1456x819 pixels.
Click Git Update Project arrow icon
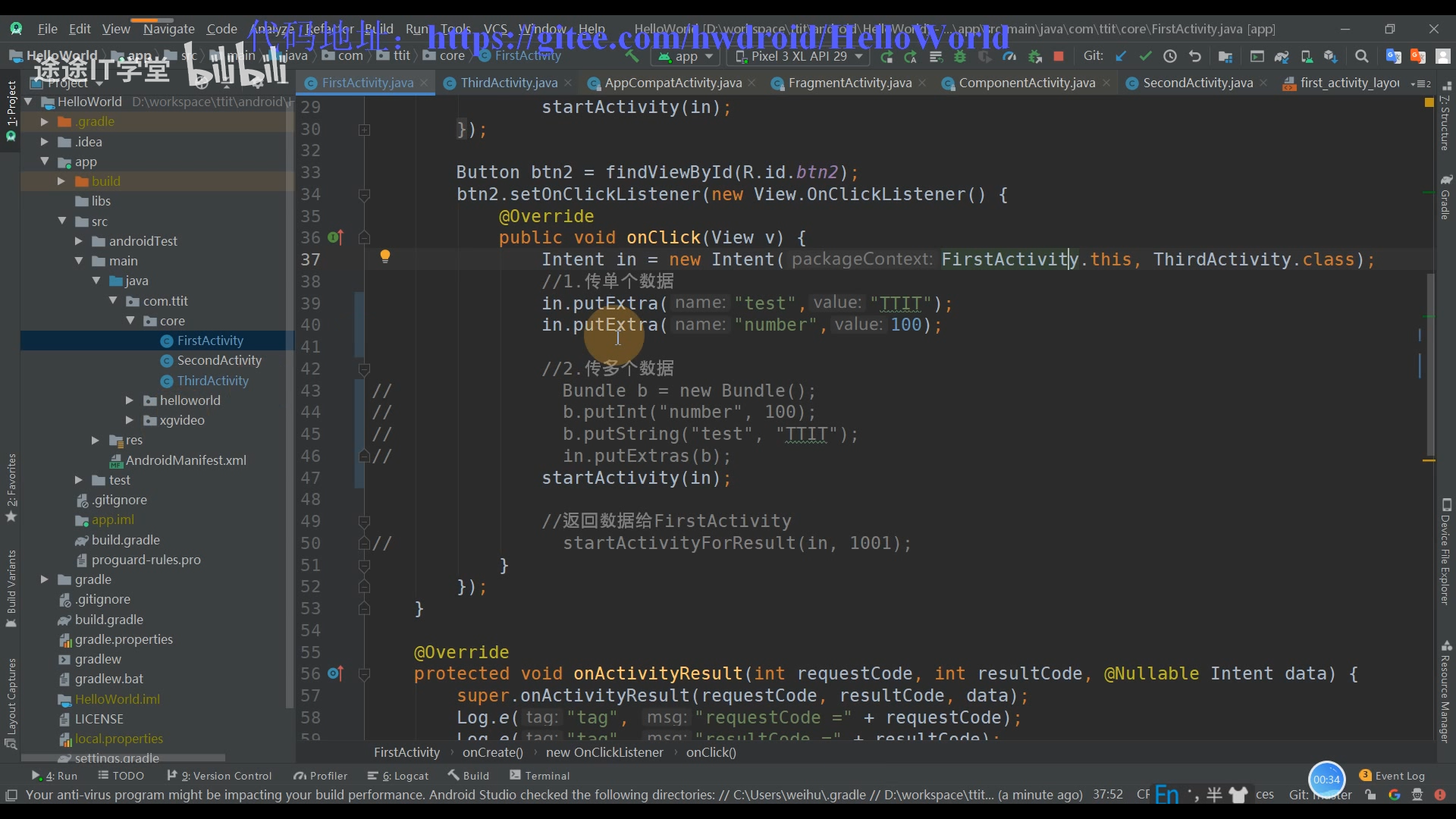click(x=1121, y=57)
